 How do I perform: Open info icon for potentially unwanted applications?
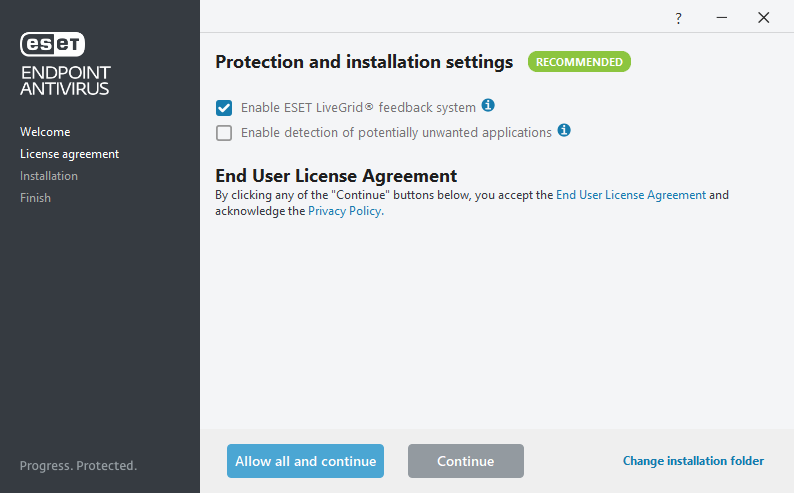tap(564, 130)
